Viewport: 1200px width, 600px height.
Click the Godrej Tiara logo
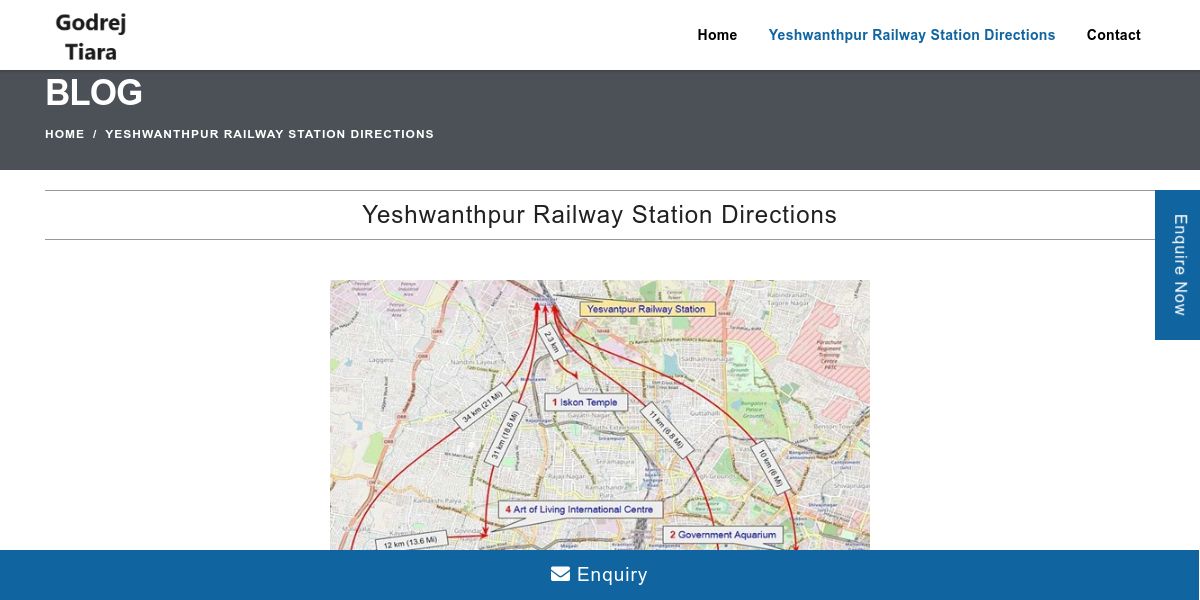[x=91, y=37]
